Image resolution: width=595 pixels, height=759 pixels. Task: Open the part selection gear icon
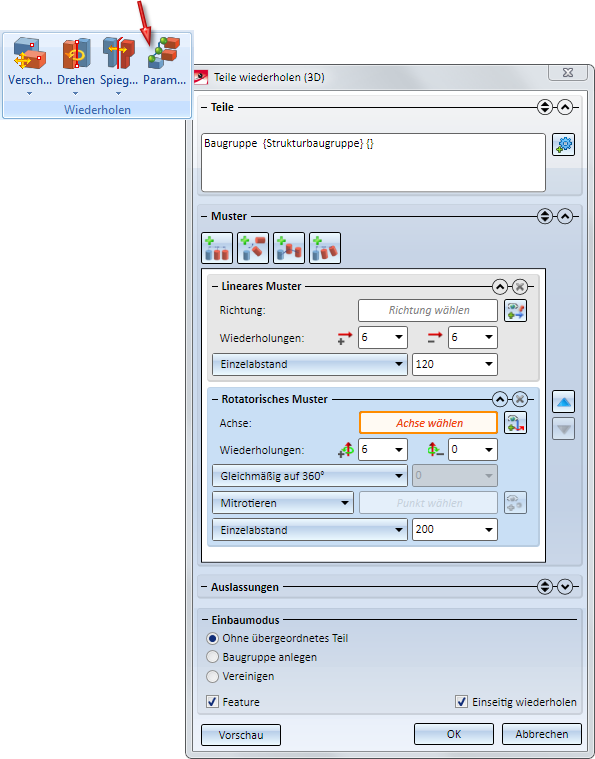point(564,145)
